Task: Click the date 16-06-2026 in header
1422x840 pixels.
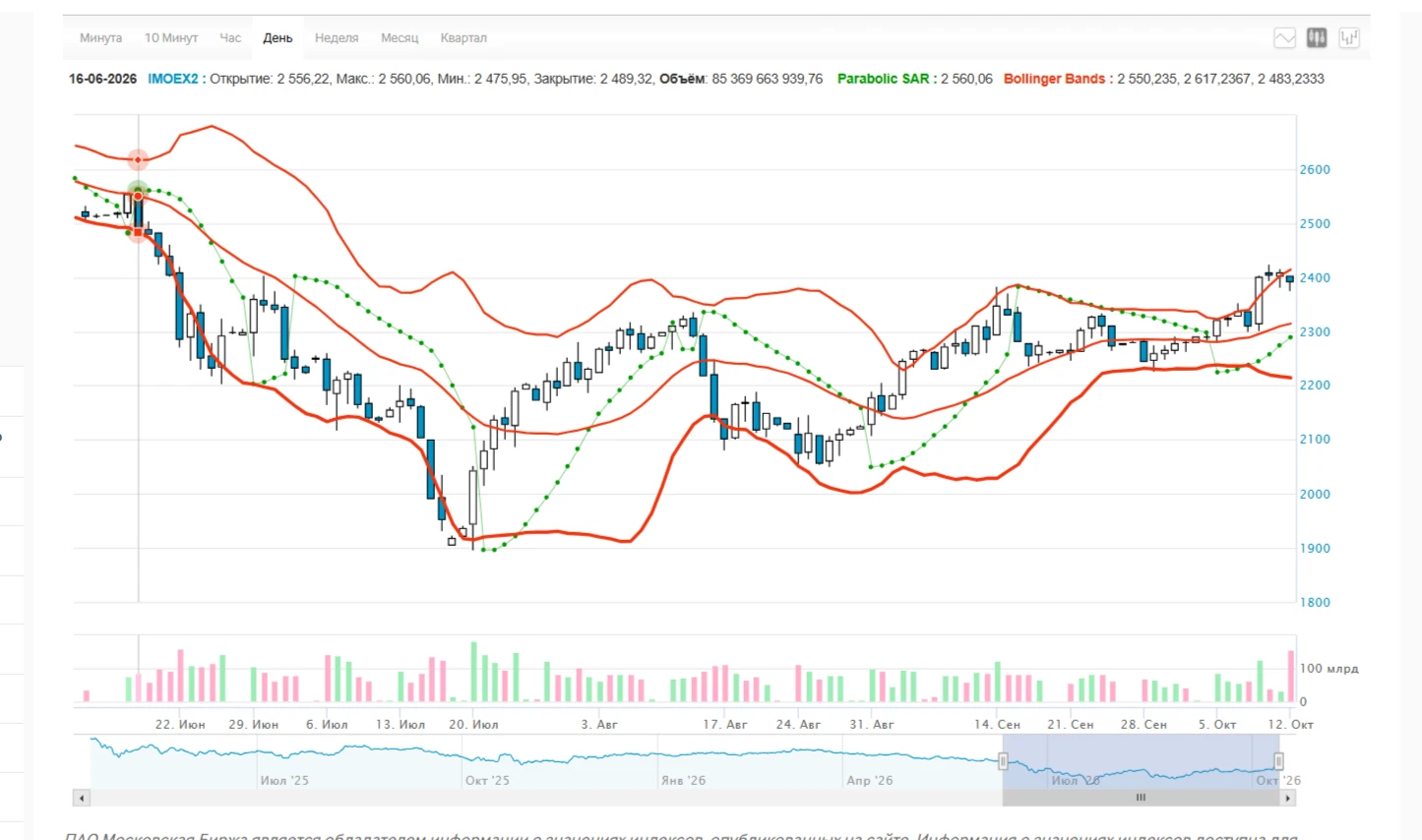Action: [x=102, y=79]
